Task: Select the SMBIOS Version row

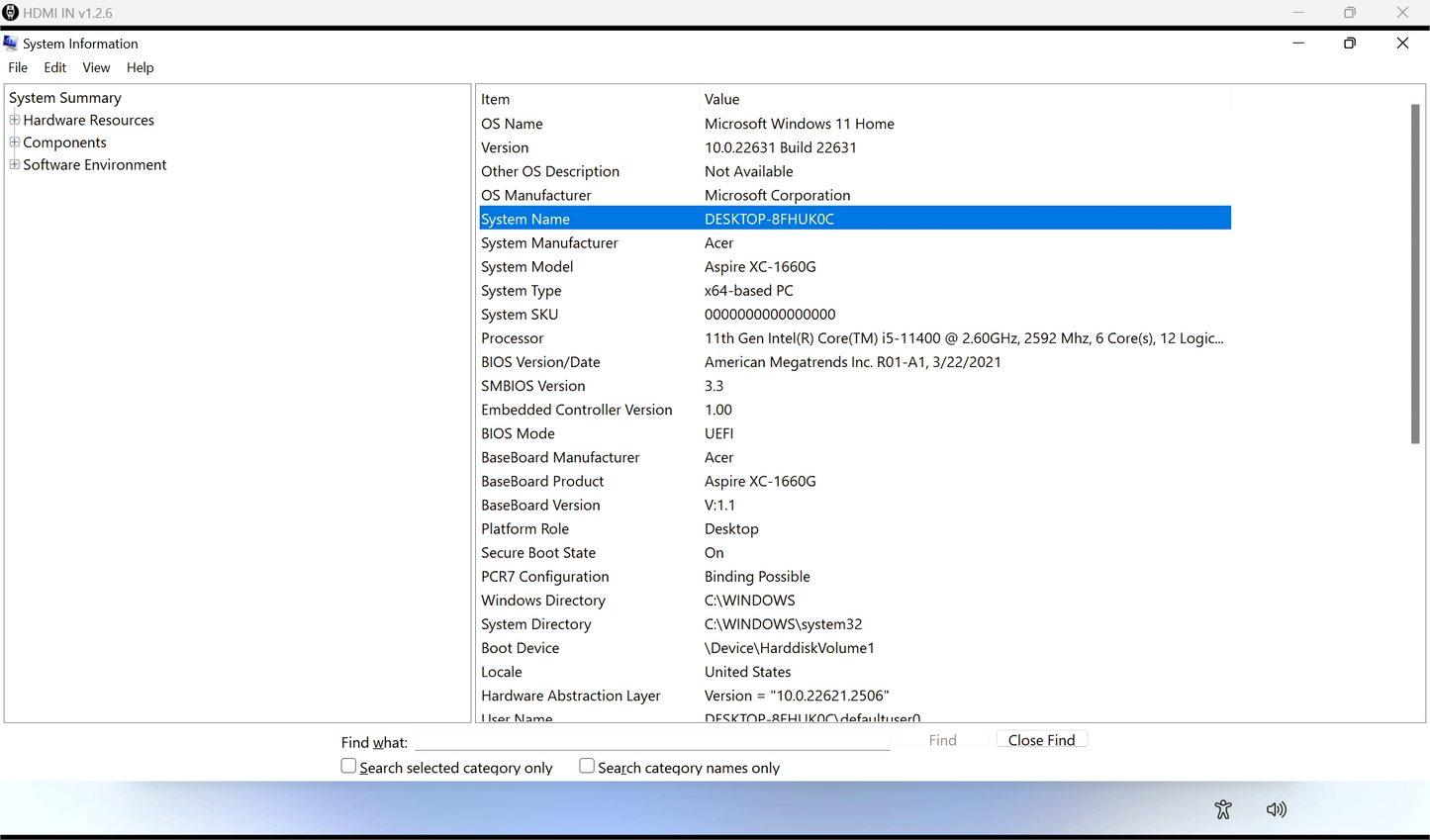Action: [x=855, y=386]
